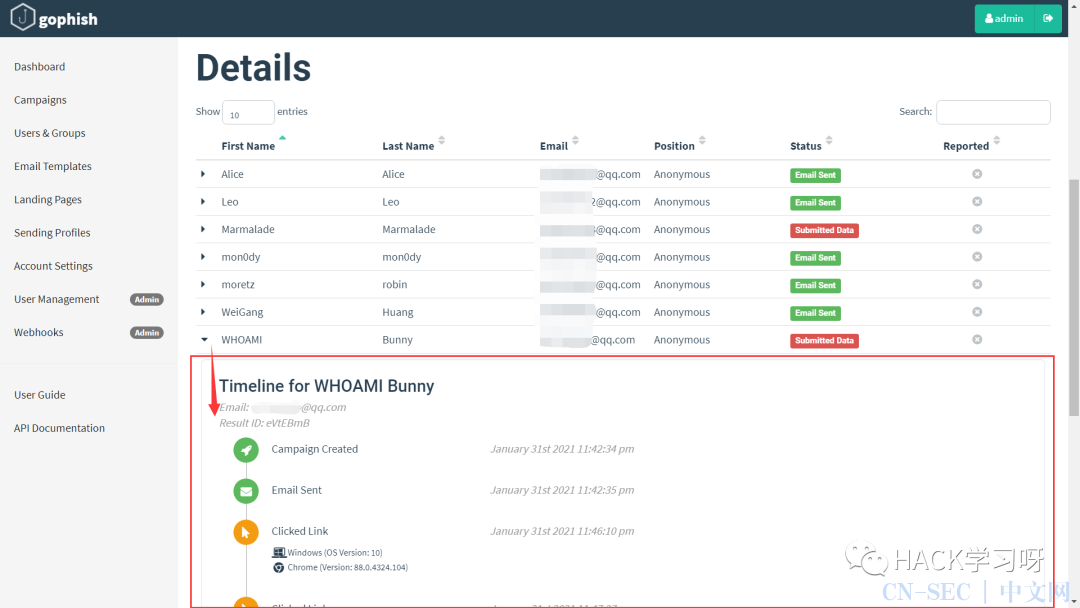Click the Email Sent envelope icon

[x=246, y=491]
